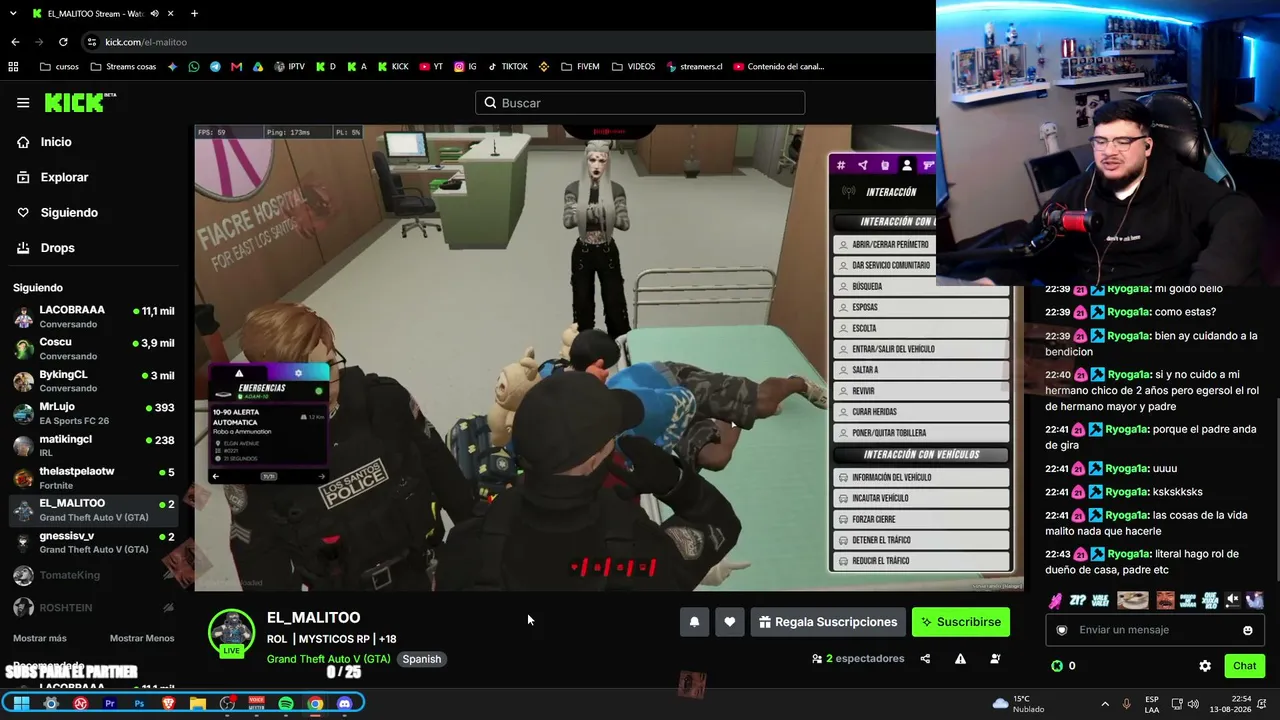Mute the EL_MALITOO browser tab audio

[153, 14]
